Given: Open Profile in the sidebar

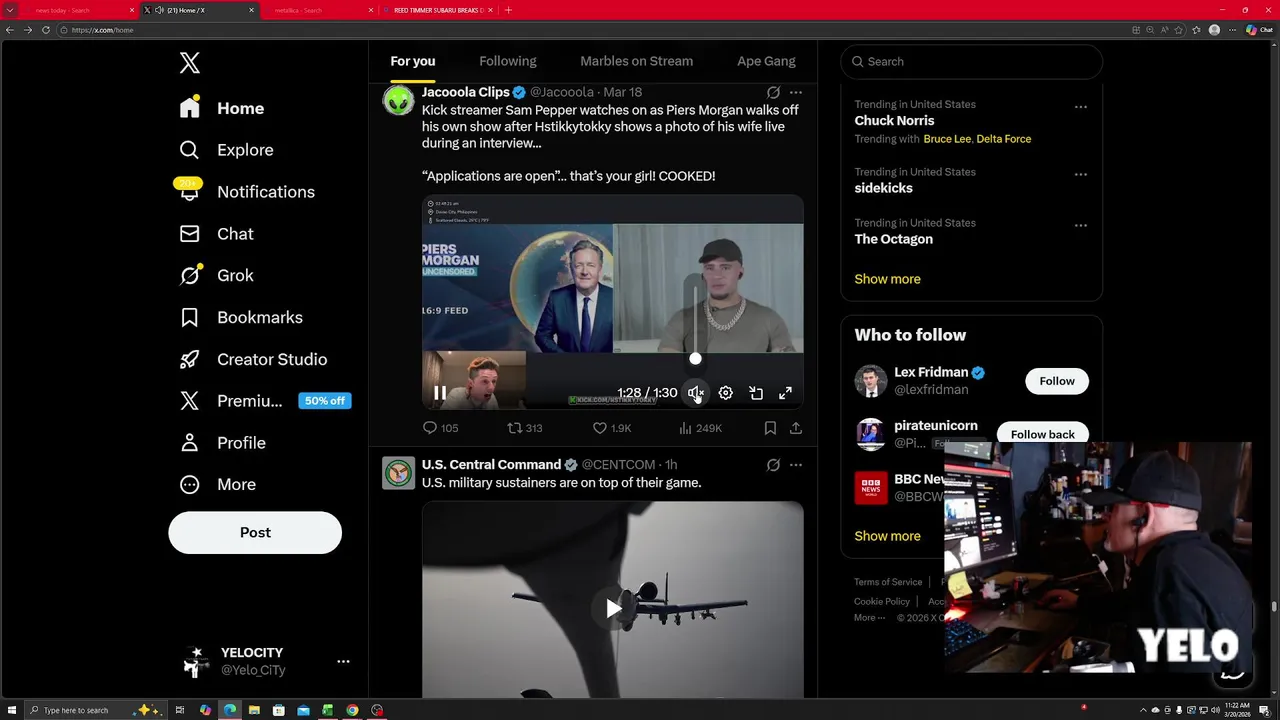Looking at the screenshot, I should 222,443.
